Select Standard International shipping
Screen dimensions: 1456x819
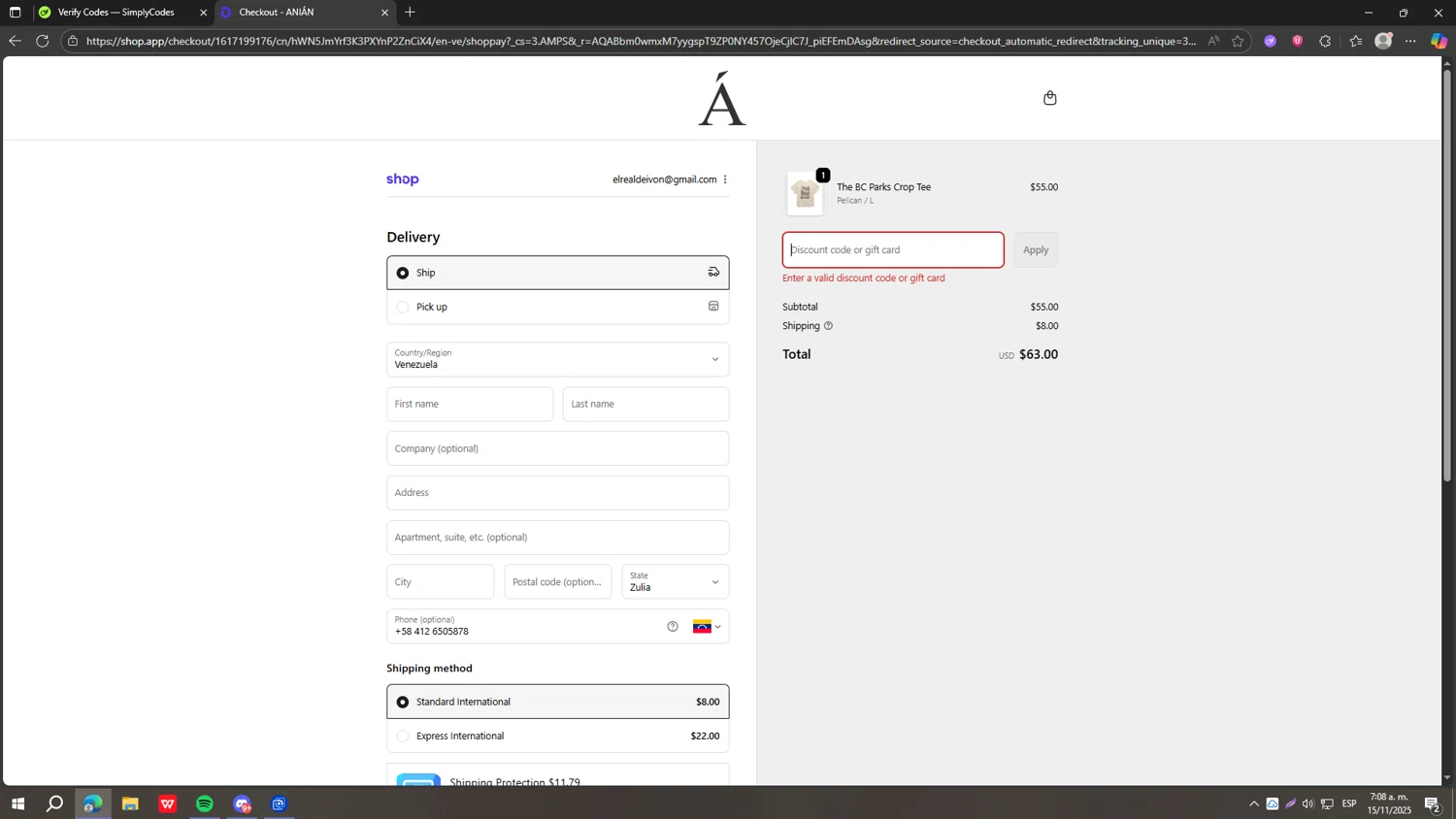(557, 702)
